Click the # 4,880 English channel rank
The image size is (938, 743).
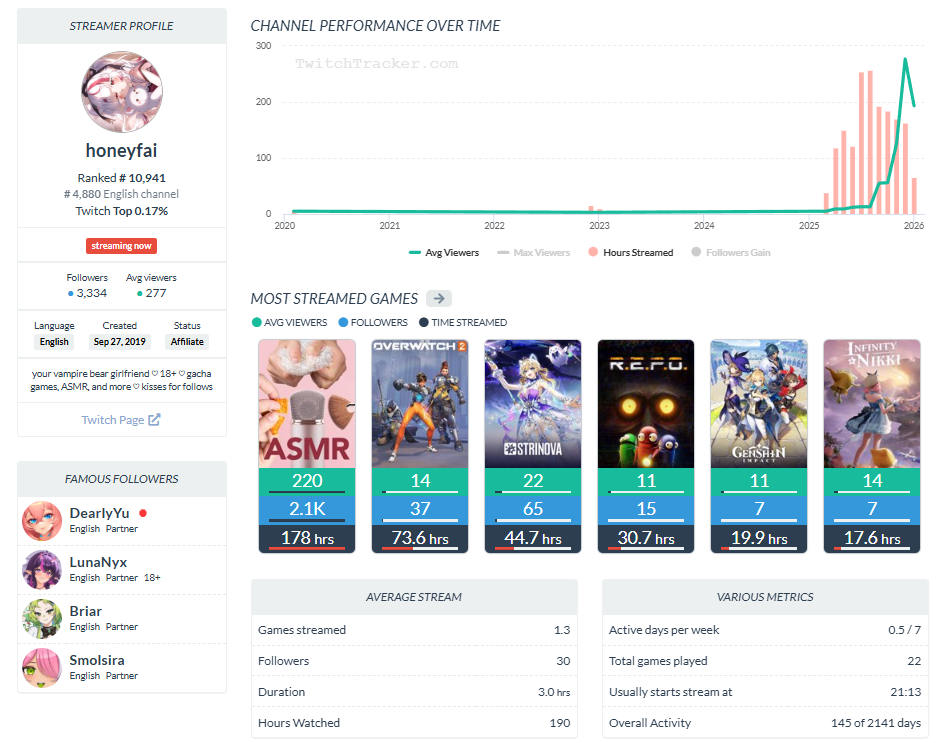click(x=121, y=194)
